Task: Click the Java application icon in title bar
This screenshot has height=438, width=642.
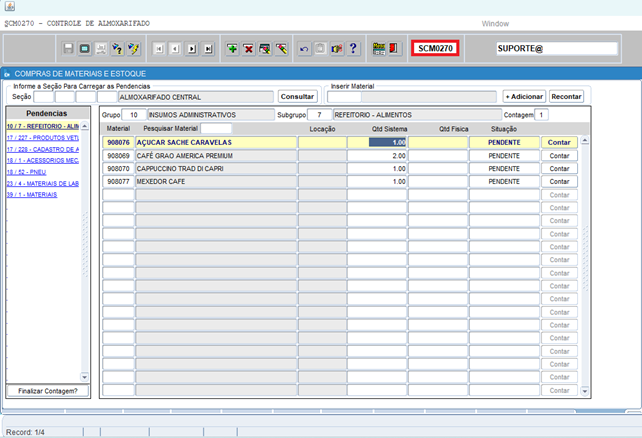Action: pyautogui.click(x=10, y=6)
